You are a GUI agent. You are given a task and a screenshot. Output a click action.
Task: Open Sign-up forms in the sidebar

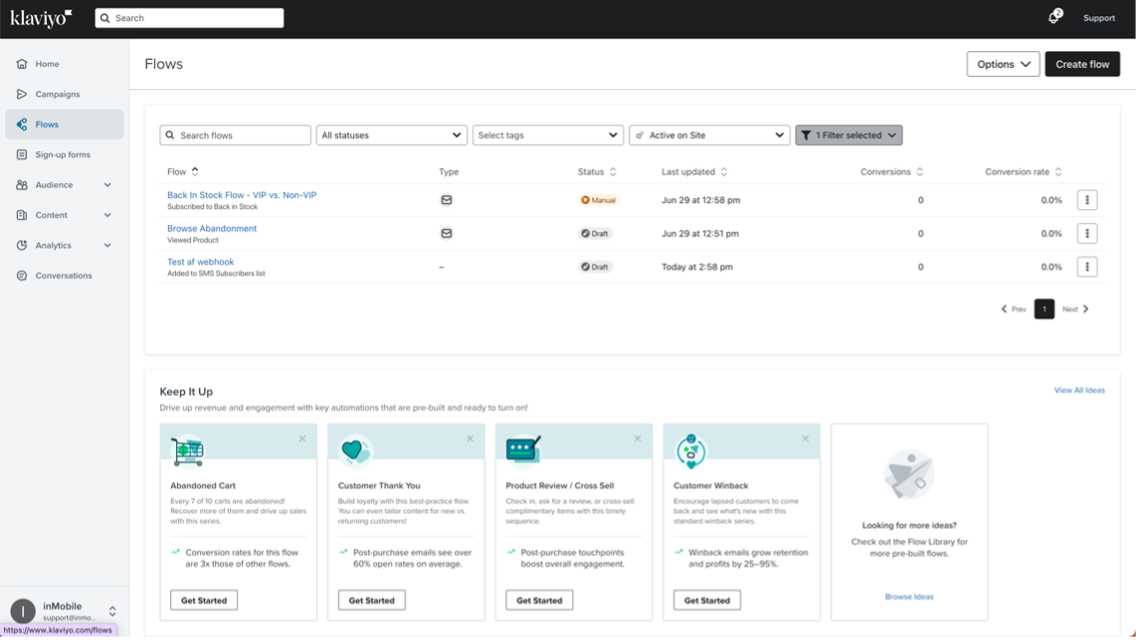tap(65, 155)
